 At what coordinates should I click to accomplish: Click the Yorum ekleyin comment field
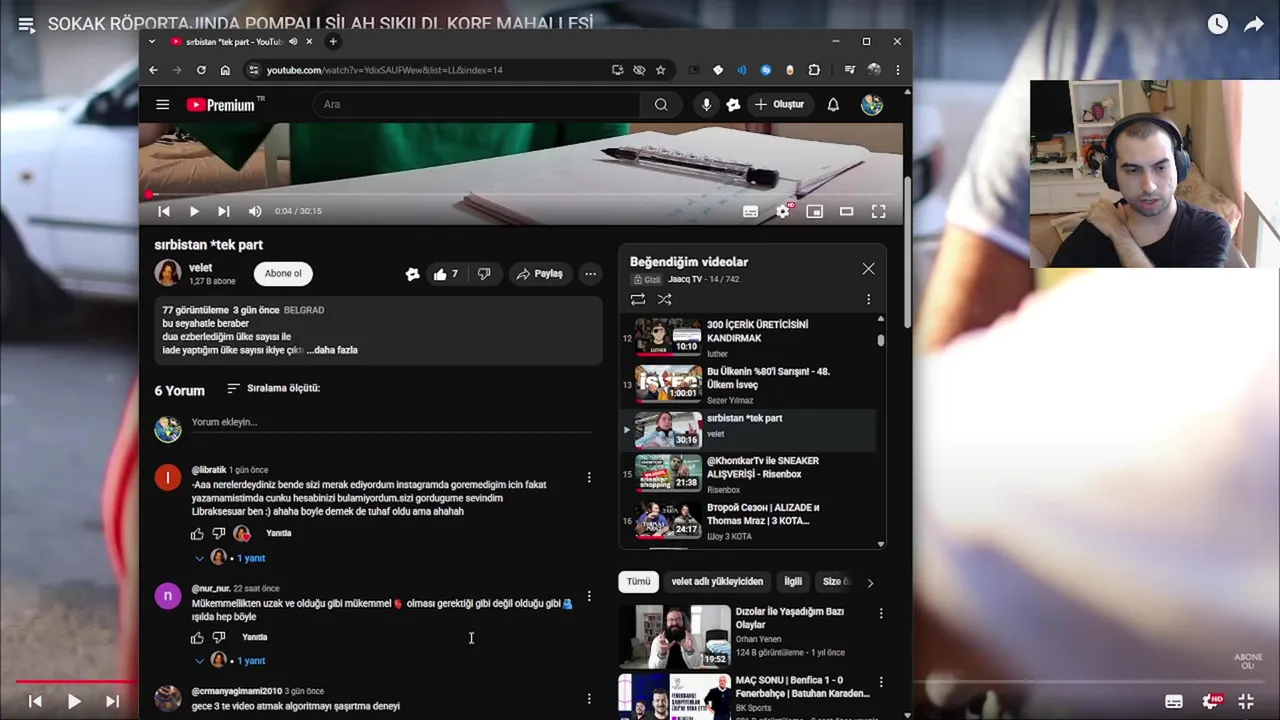pyautogui.click(x=392, y=423)
